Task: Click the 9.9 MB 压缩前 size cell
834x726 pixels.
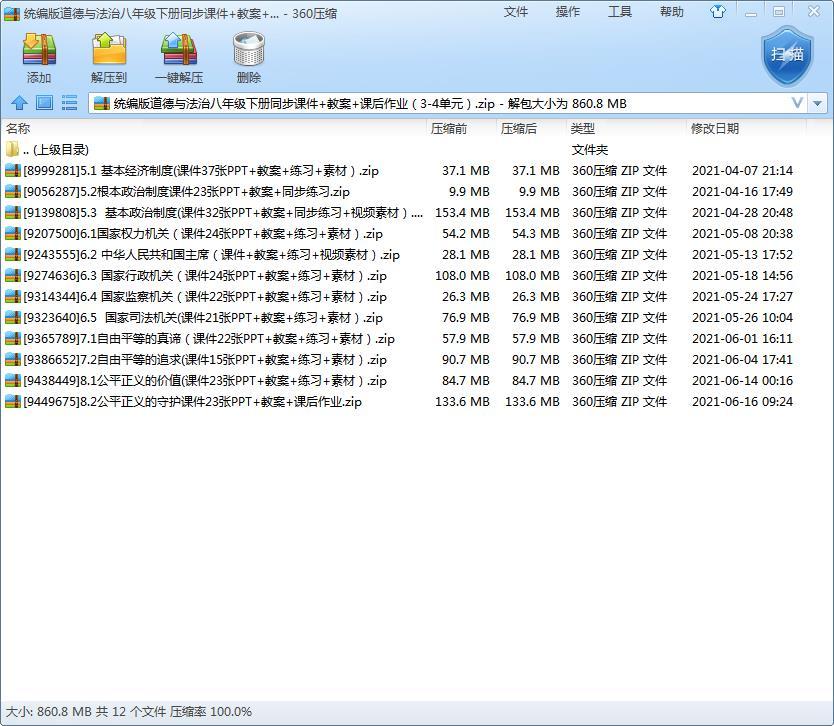Action: 469,191
